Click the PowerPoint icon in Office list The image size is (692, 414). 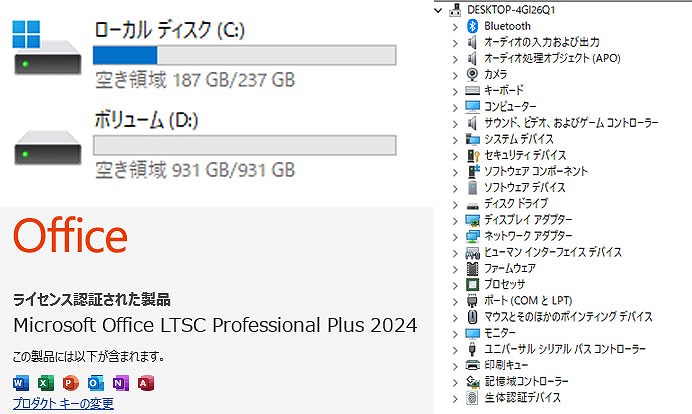click(x=70, y=384)
